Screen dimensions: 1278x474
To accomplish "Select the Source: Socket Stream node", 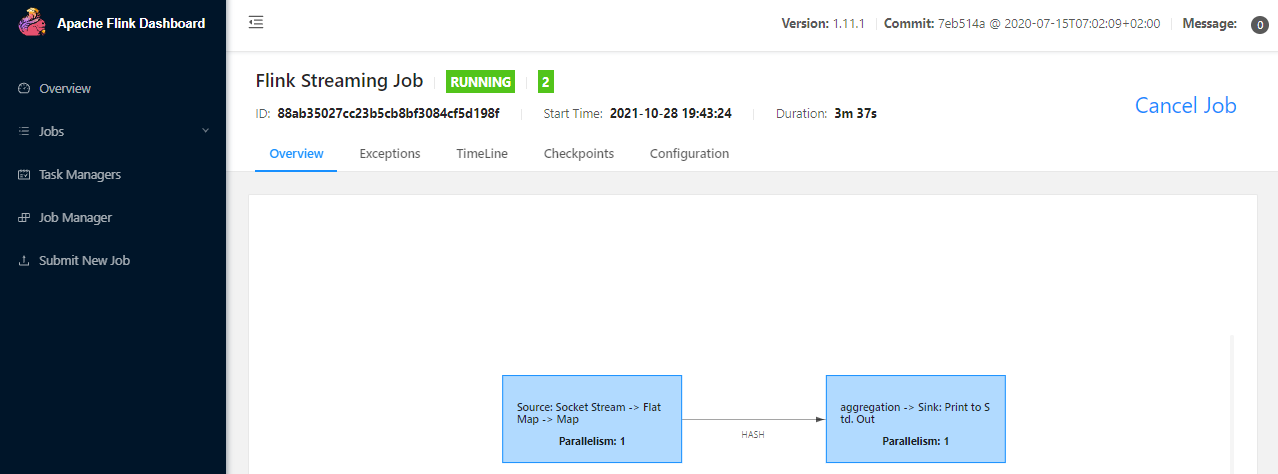I will 592,419.
